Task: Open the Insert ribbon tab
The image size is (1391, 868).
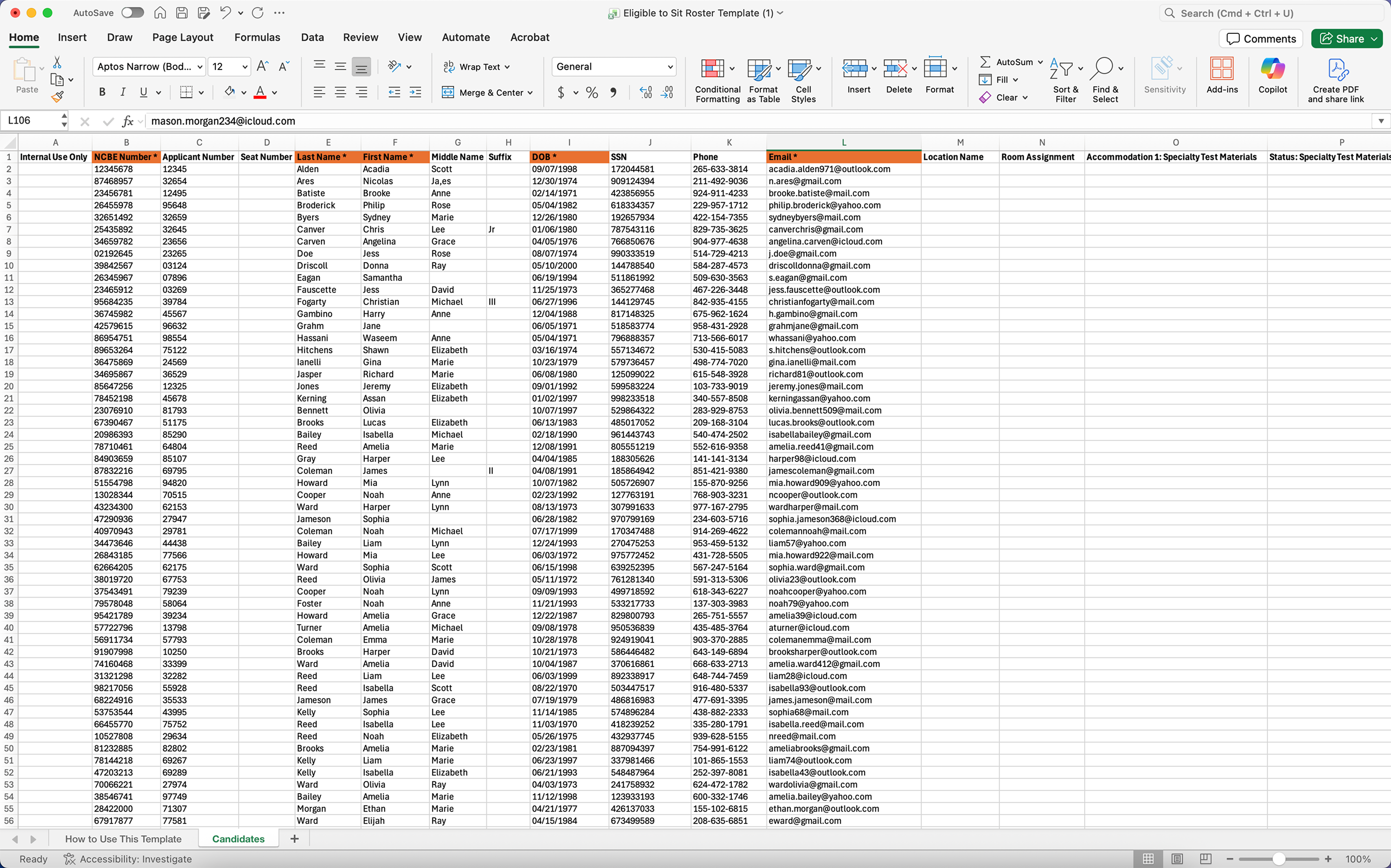Action: pyautogui.click(x=72, y=37)
